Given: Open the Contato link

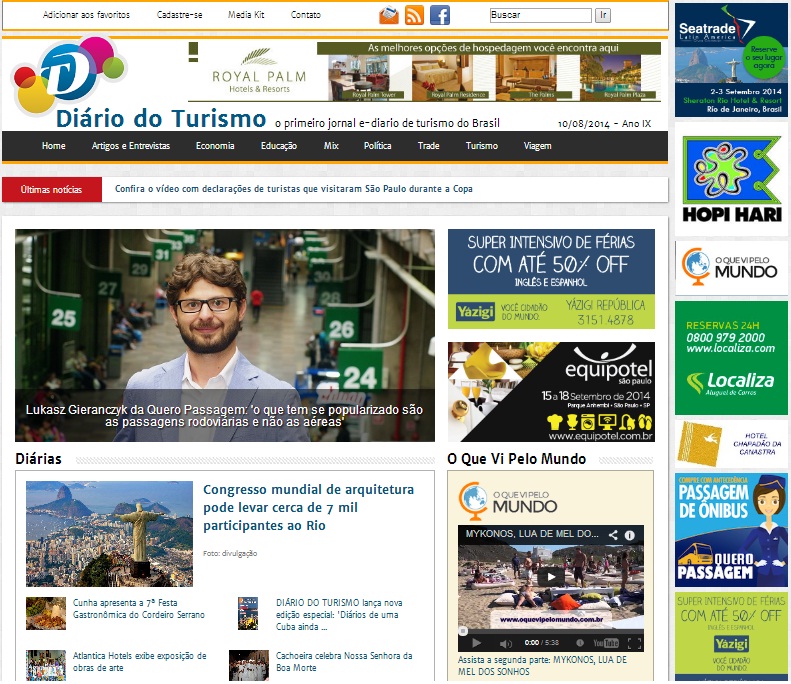Looking at the screenshot, I should 306,15.
